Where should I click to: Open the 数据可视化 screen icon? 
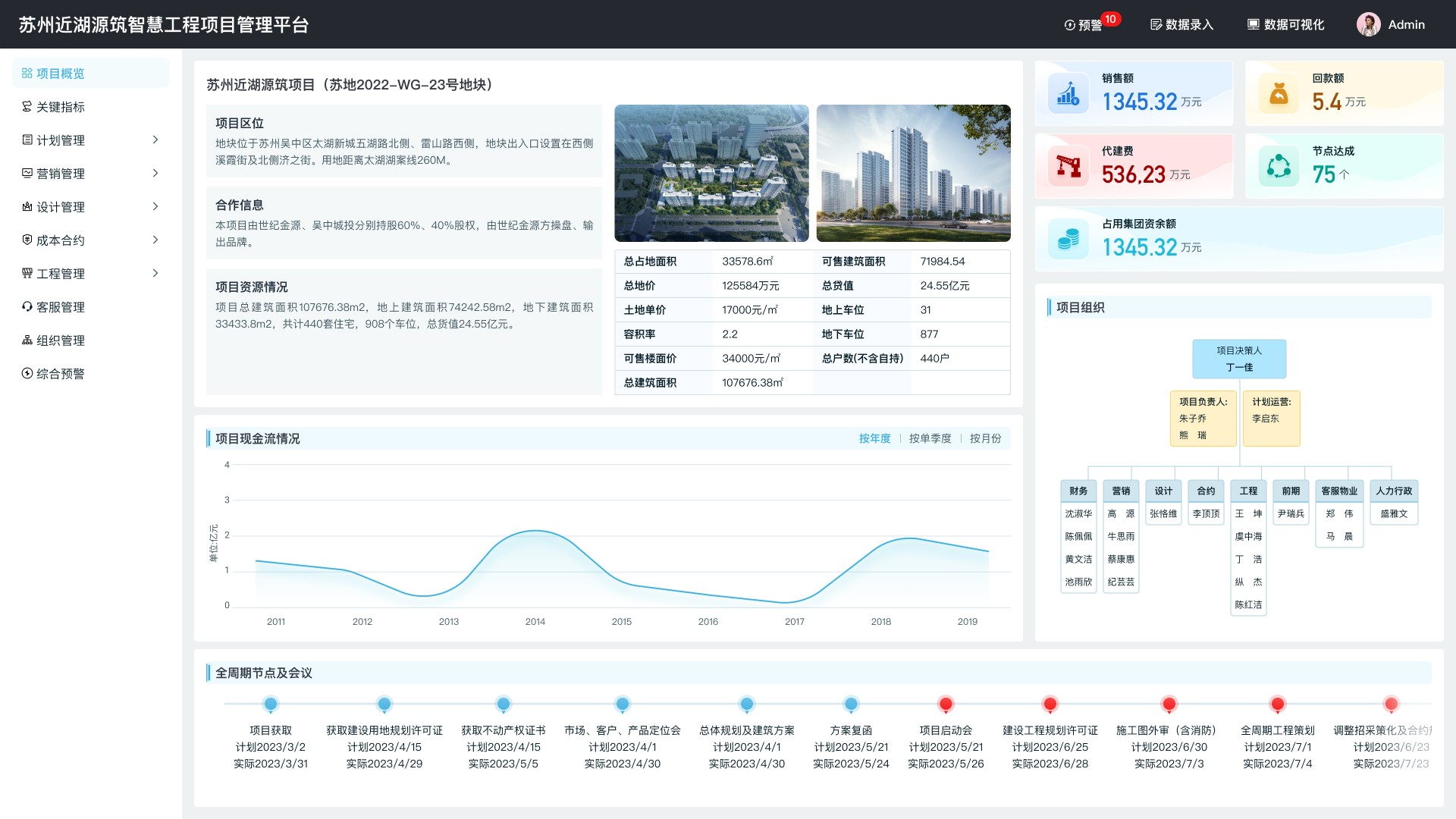pyautogui.click(x=1254, y=25)
